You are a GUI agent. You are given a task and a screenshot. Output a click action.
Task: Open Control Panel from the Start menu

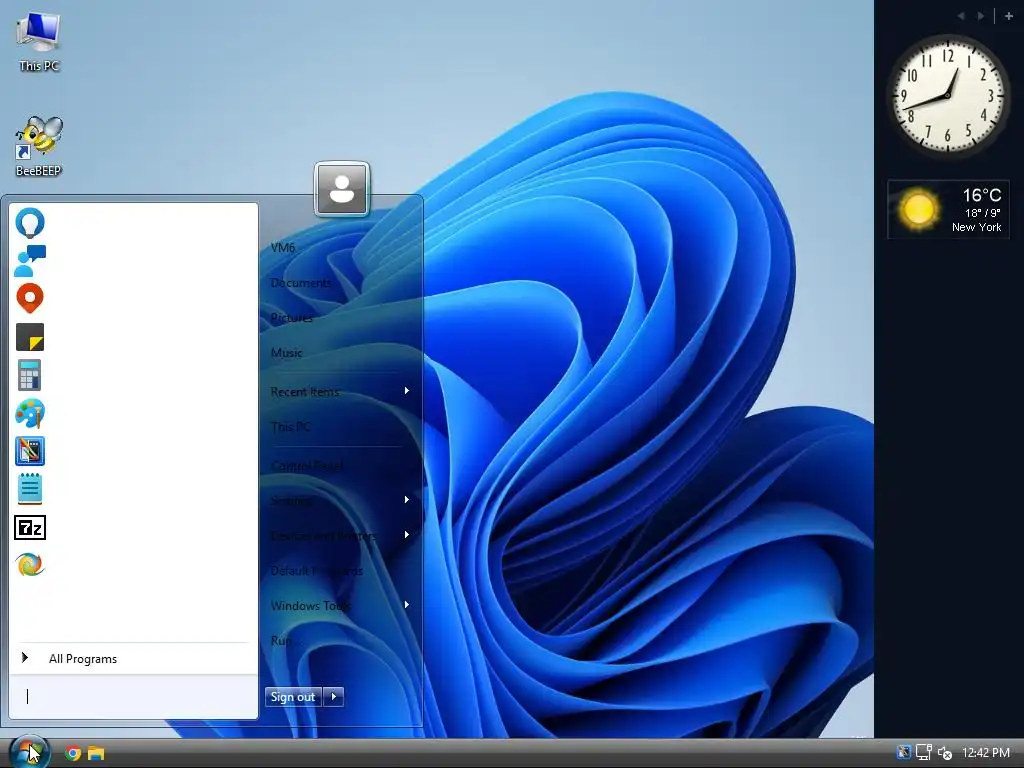[x=306, y=466]
